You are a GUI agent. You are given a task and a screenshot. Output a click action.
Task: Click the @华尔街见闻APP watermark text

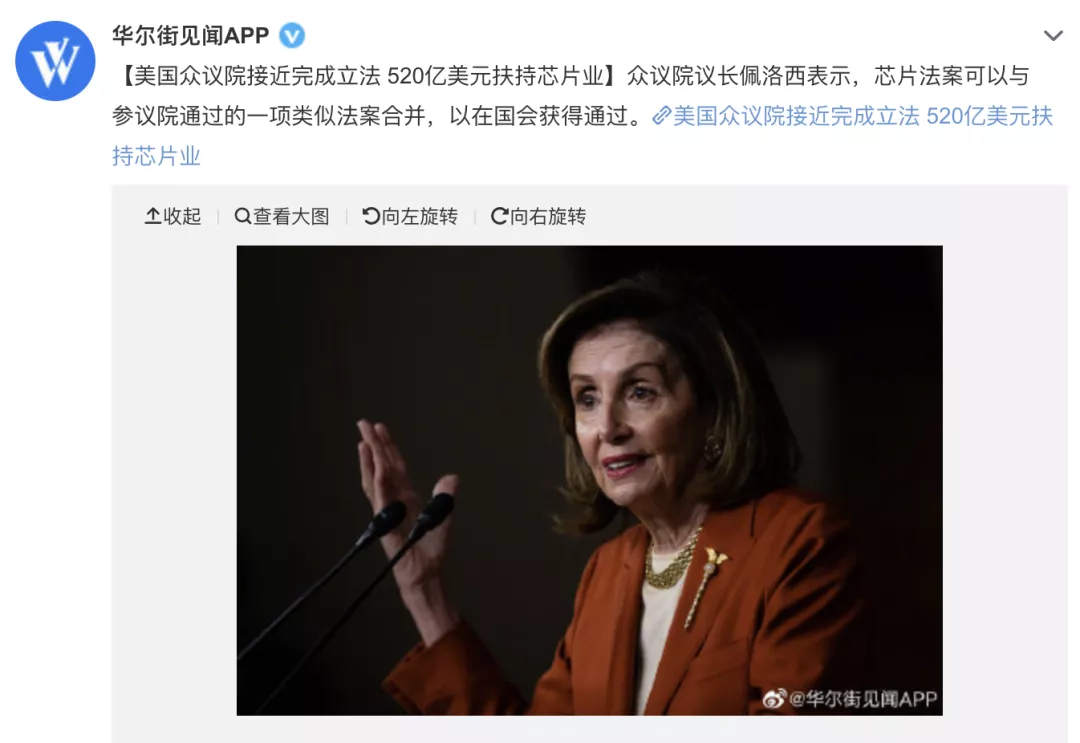click(863, 699)
